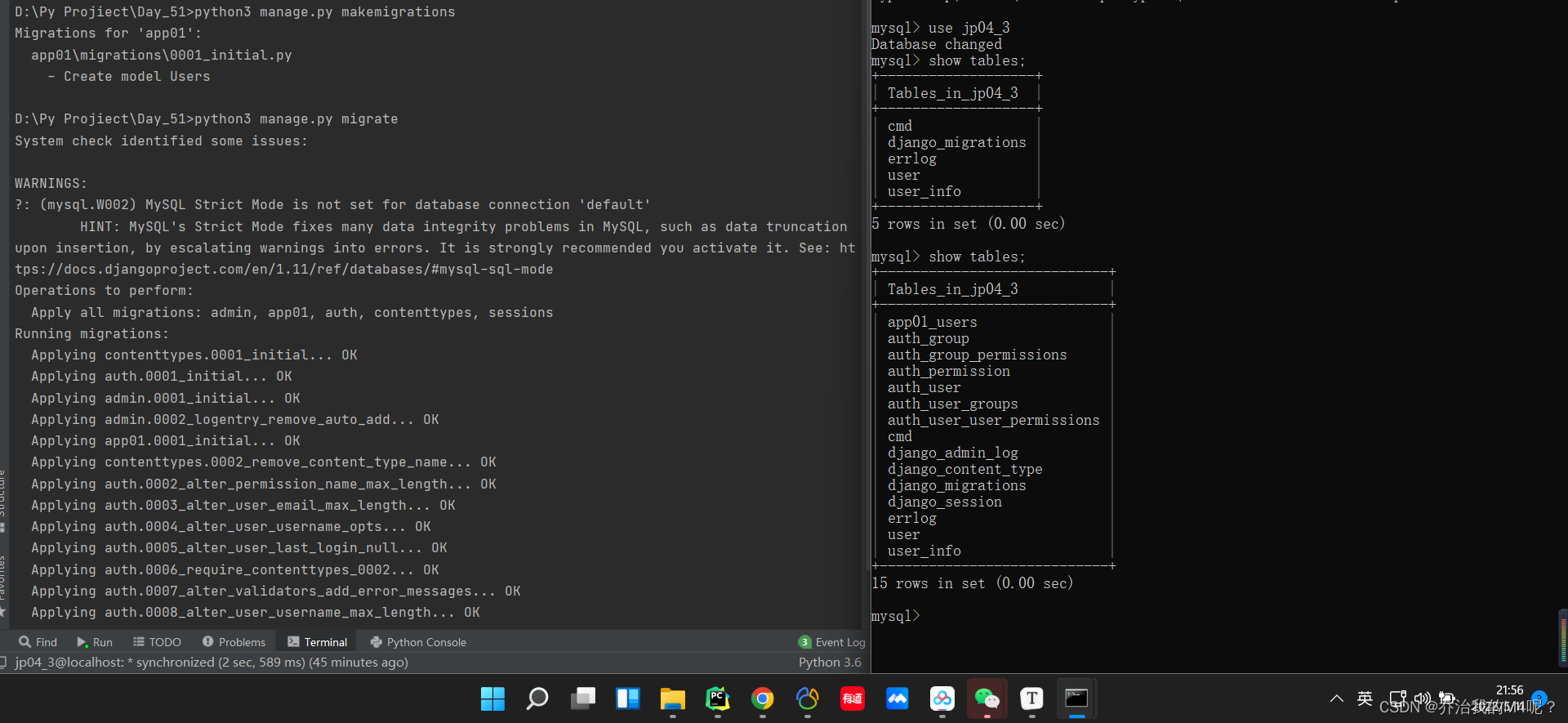Image resolution: width=1568 pixels, height=723 pixels.
Task: Open the Youdao red taskbar icon
Action: [x=853, y=698]
